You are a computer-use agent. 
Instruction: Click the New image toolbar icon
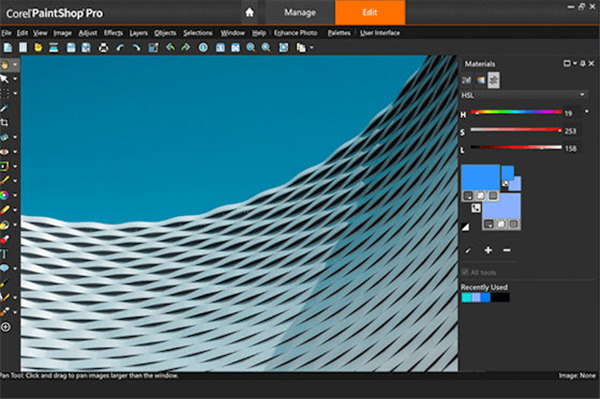click(x=8, y=47)
